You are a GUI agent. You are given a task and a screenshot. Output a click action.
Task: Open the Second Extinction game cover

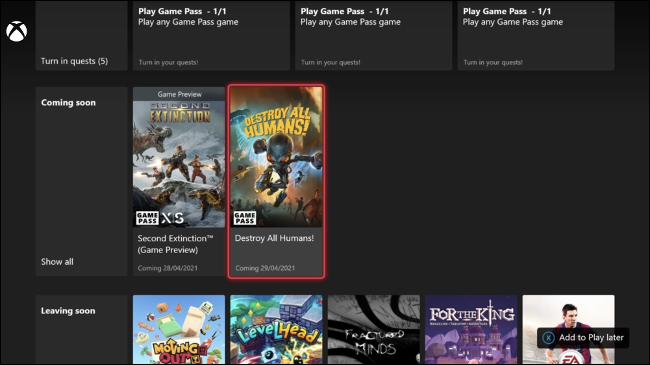(x=179, y=164)
